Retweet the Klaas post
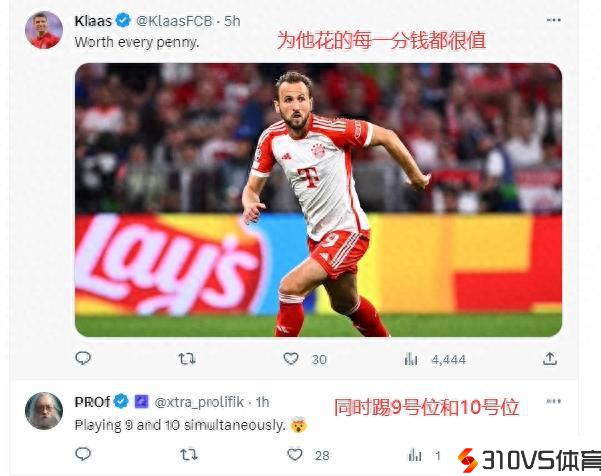The width and height of the screenshot is (601, 476). tap(187, 359)
